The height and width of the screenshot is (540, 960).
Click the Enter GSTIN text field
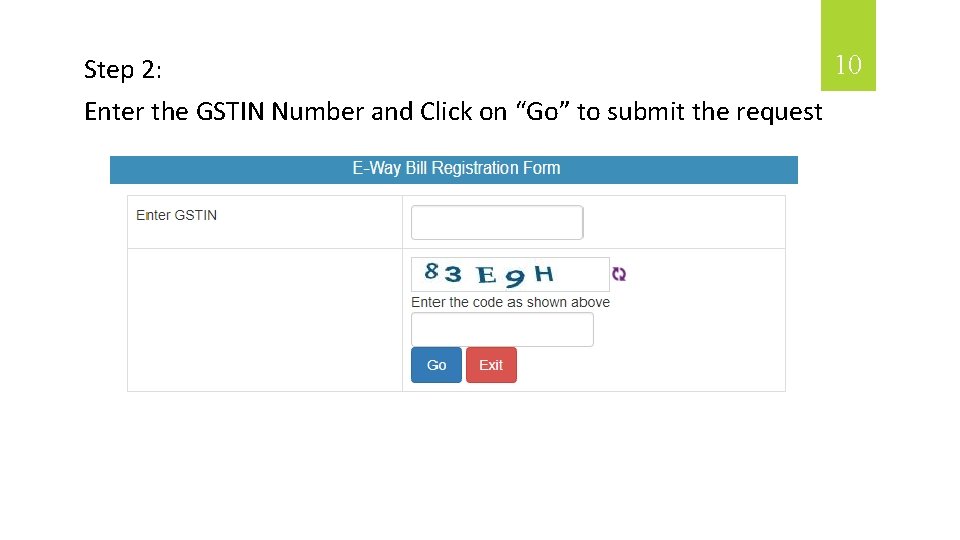[497, 222]
